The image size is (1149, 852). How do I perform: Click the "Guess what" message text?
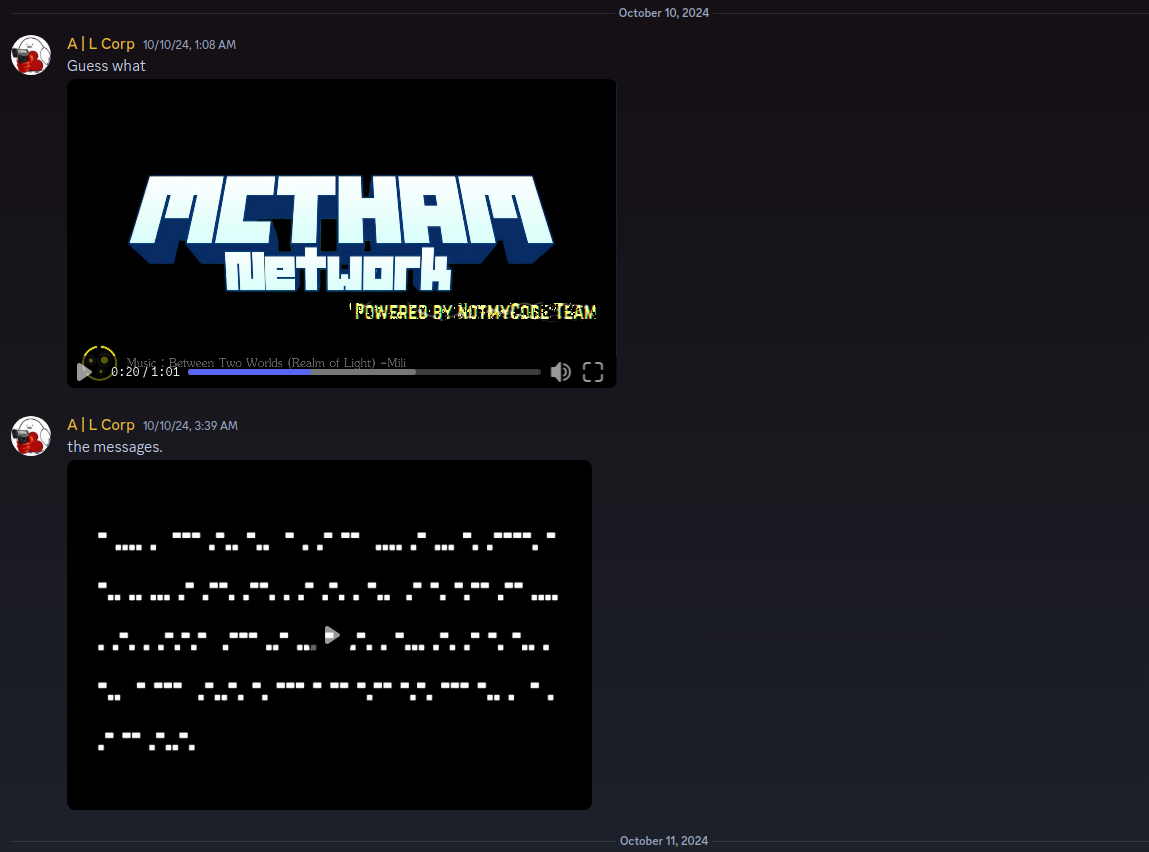click(106, 66)
